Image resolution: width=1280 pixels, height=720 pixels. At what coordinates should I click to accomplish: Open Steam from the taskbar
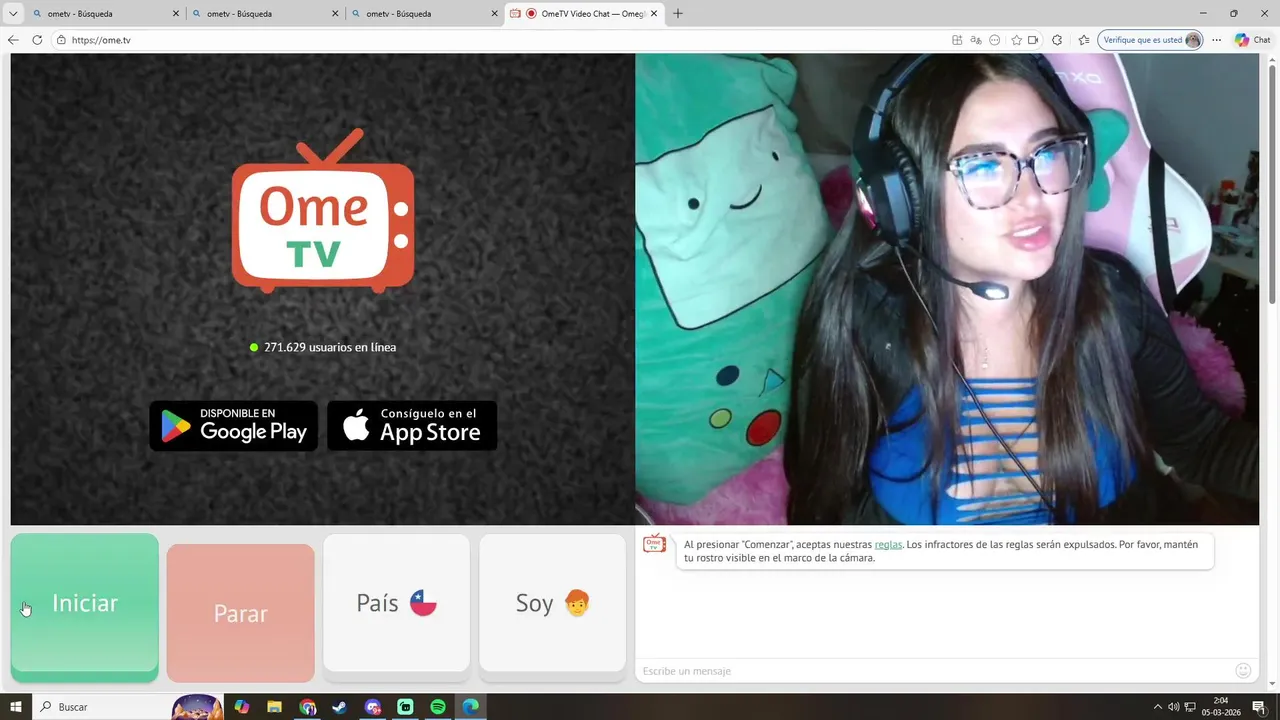(x=340, y=707)
